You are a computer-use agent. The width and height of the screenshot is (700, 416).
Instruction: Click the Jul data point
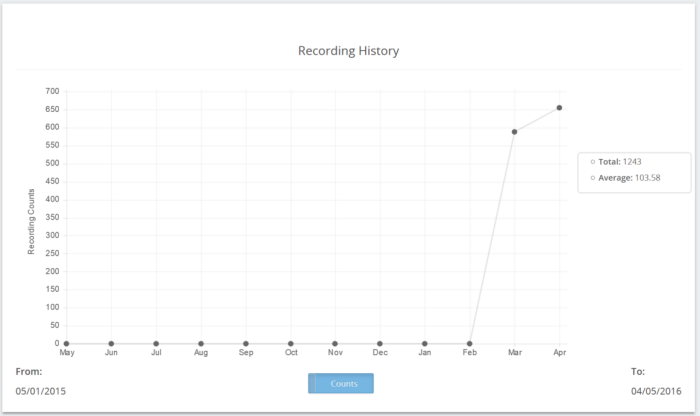pyautogui.click(x=156, y=344)
